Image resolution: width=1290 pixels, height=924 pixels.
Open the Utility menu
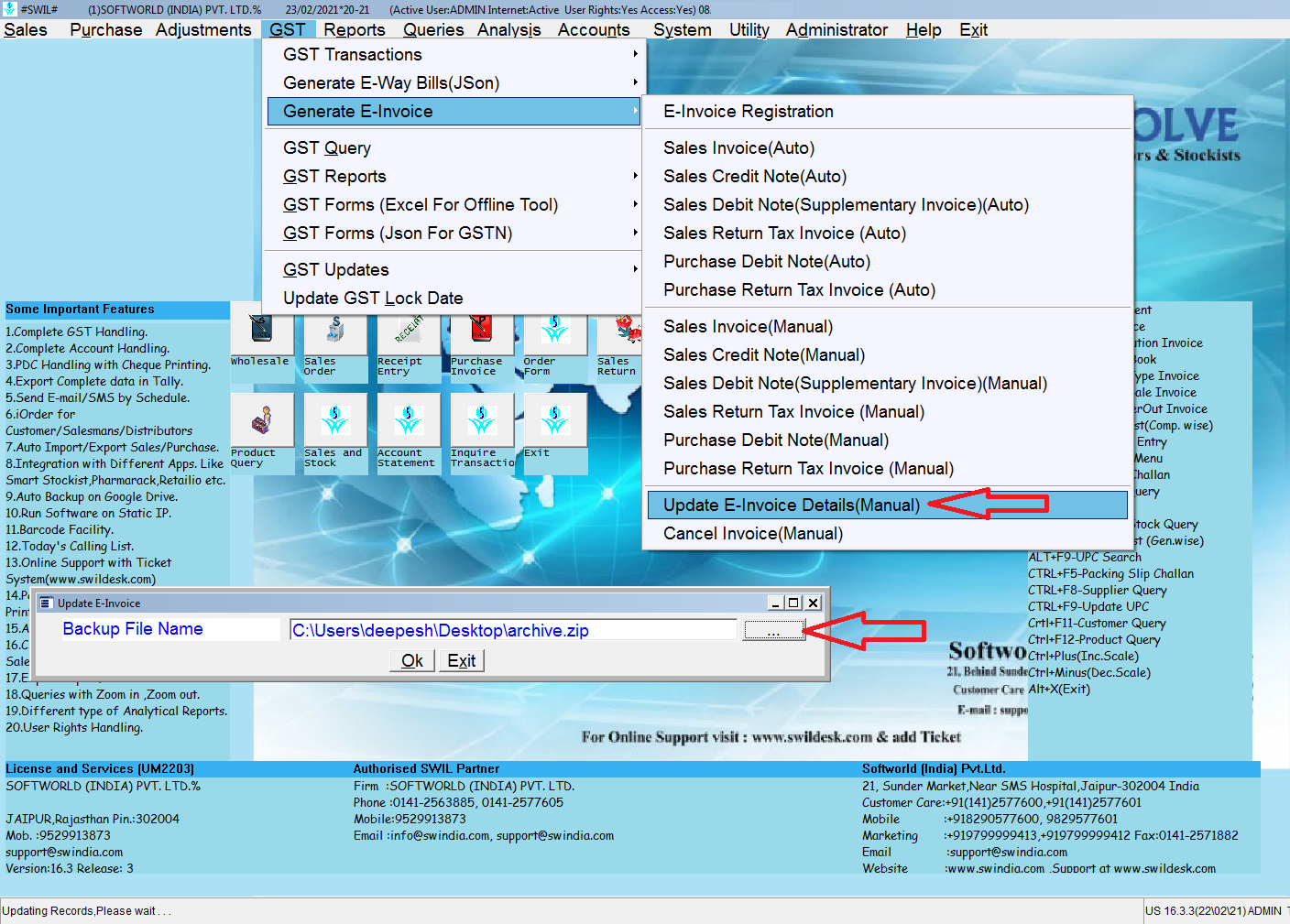pos(749,30)
